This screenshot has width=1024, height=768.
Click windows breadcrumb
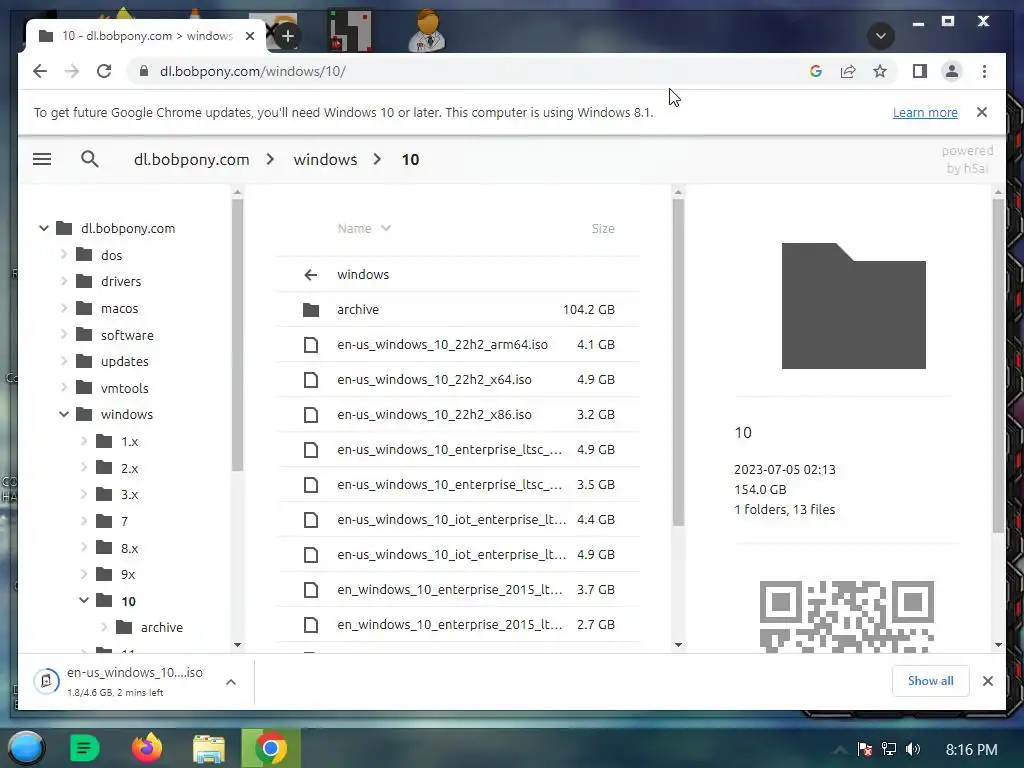click(x=325, y=159)
